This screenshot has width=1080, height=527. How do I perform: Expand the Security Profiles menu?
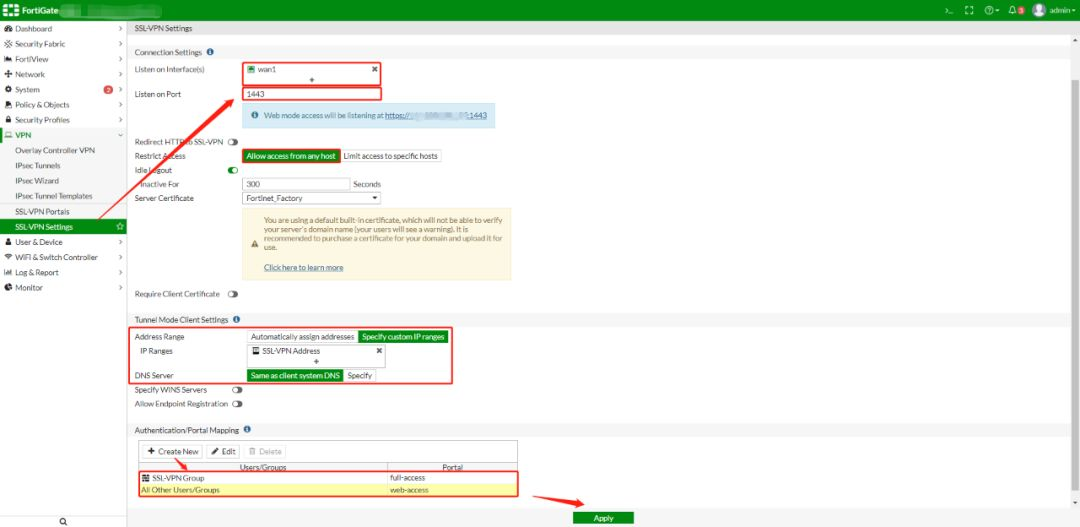pos(121,120)
